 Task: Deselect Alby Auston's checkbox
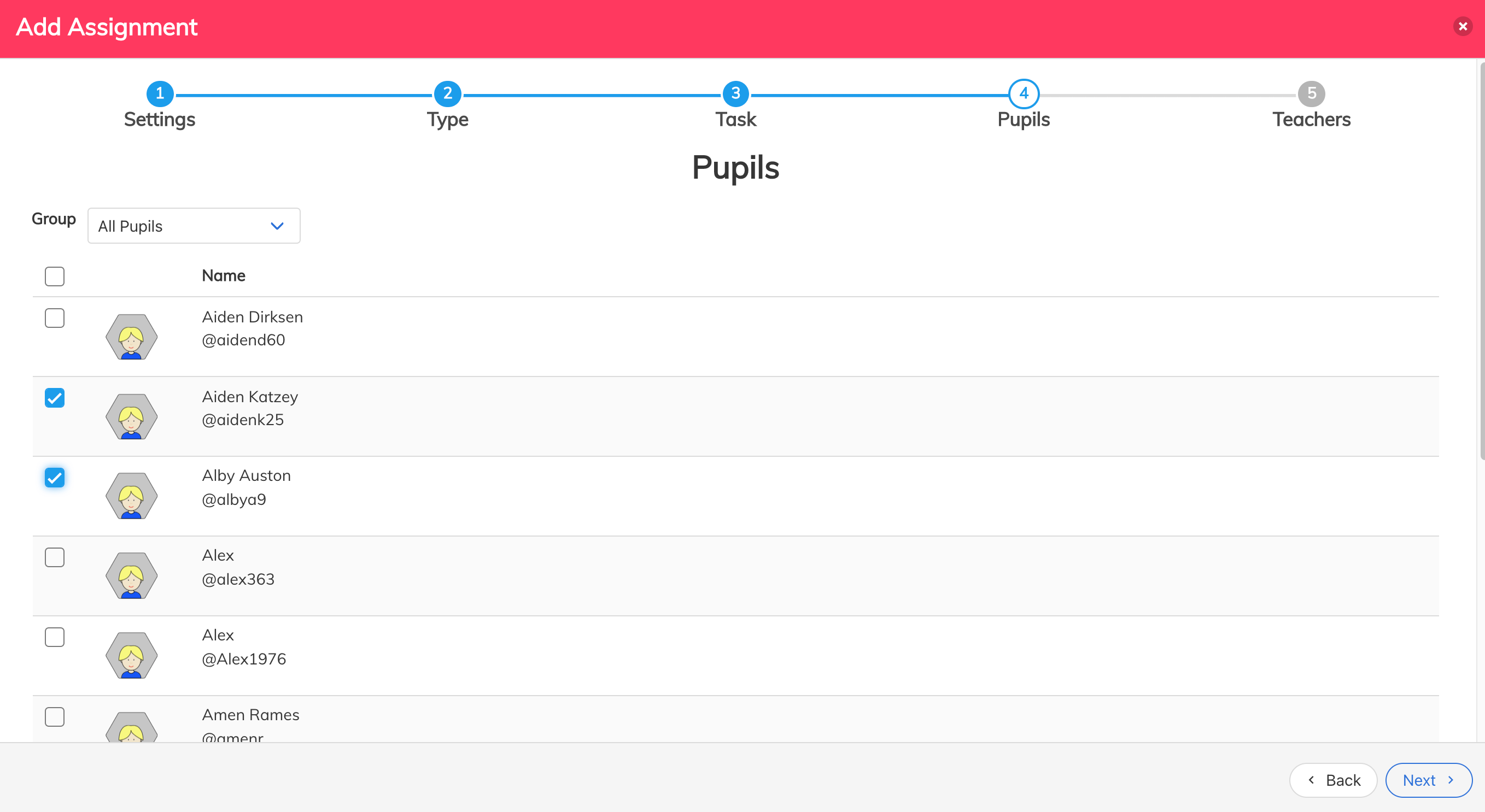pos(55,478)
